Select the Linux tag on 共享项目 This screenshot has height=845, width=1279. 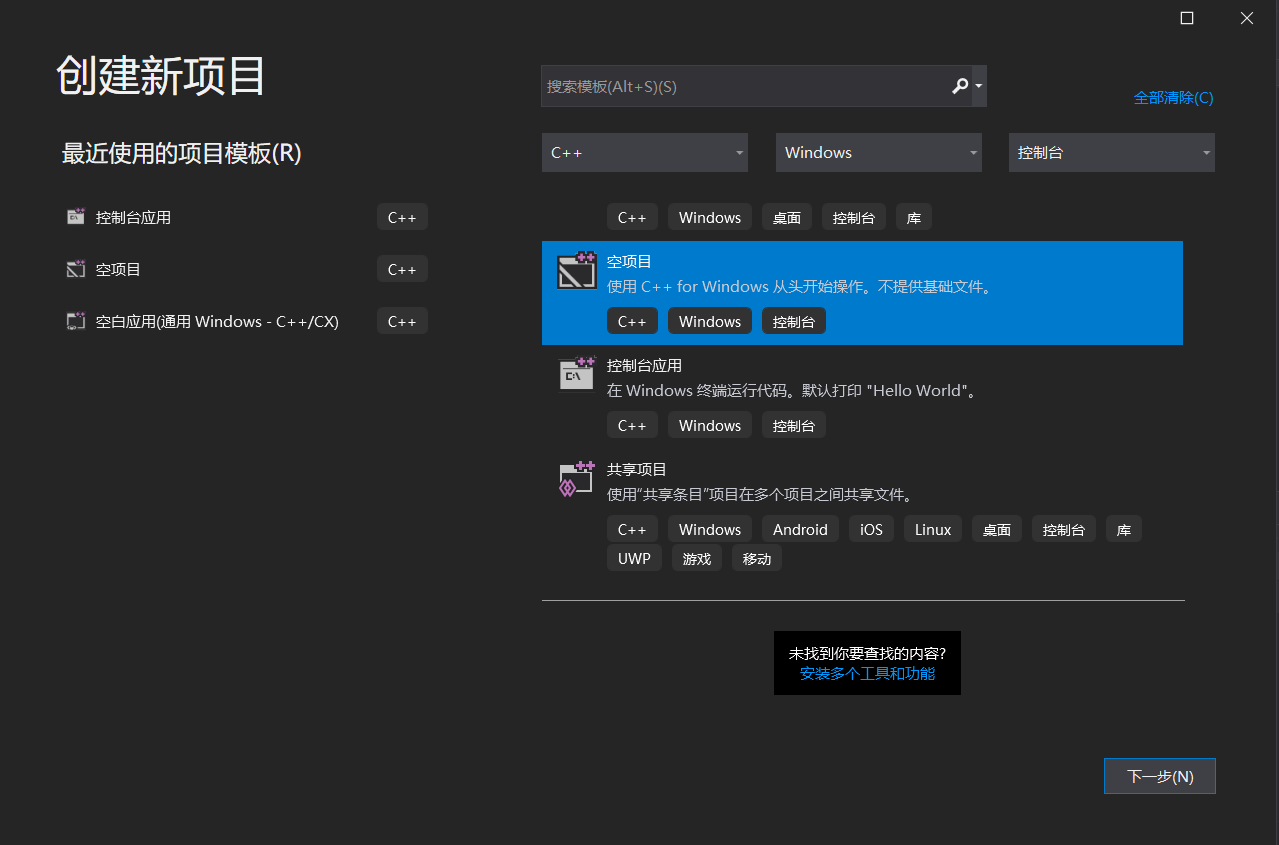click(932, 528)
